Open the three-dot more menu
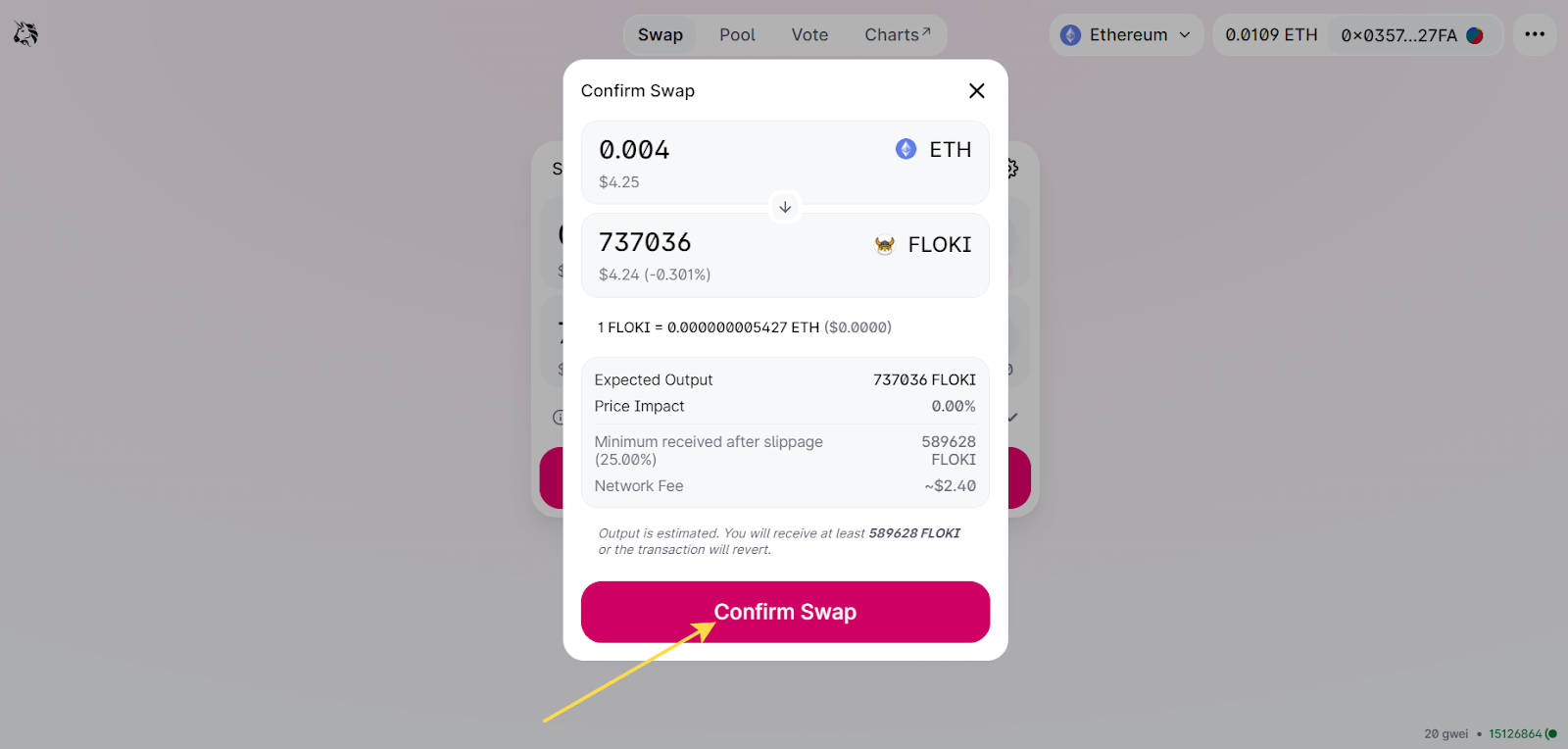 [1535, 34]
